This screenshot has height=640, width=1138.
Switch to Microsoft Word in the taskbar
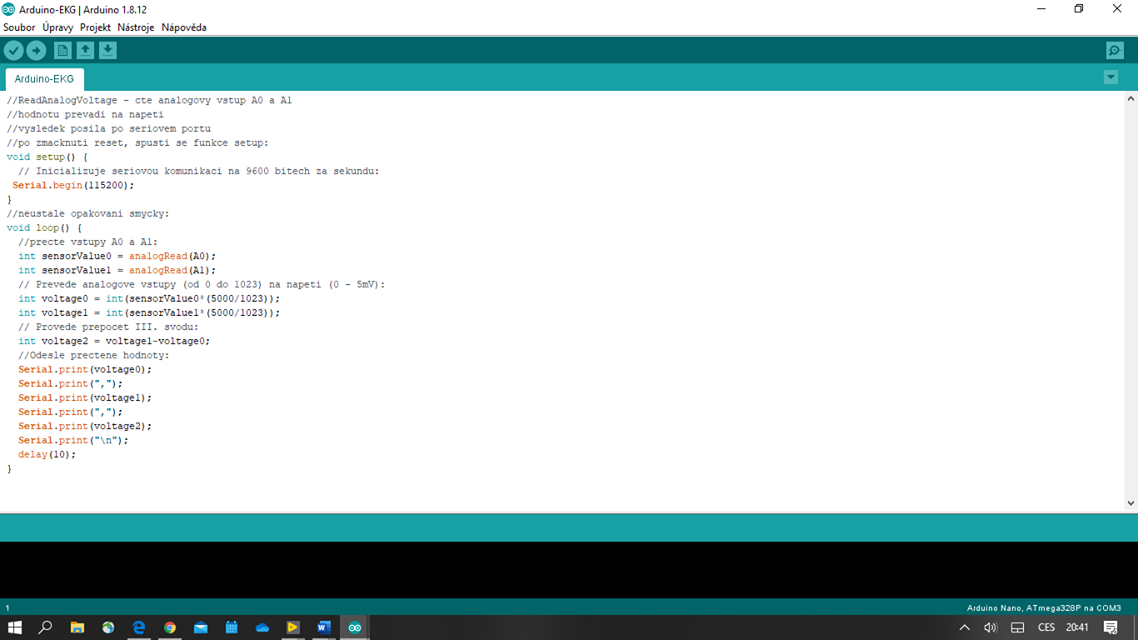point(323,627)
